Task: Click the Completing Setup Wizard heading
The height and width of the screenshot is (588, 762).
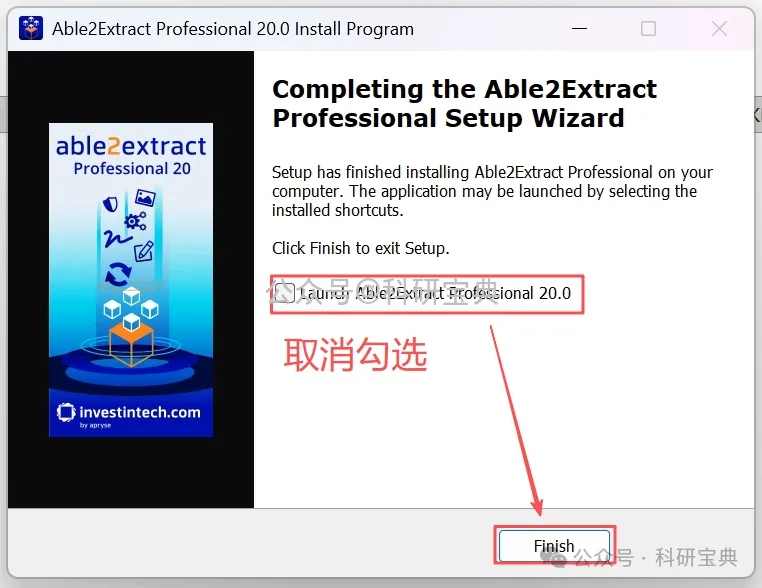Action: (464, 104)
